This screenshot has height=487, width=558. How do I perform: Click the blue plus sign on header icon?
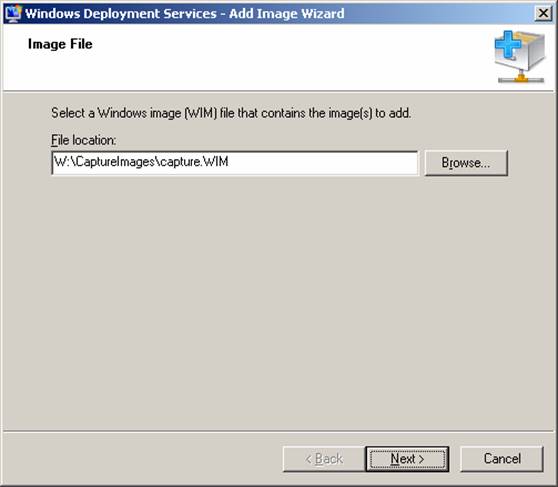tap(507, 45)
